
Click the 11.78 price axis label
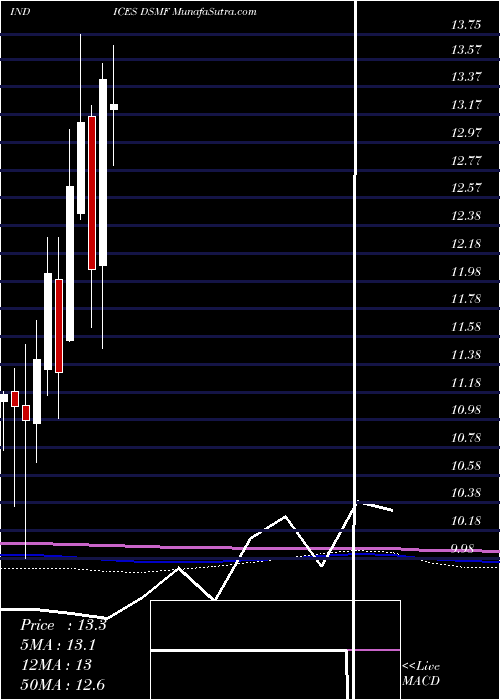point(466,299)
